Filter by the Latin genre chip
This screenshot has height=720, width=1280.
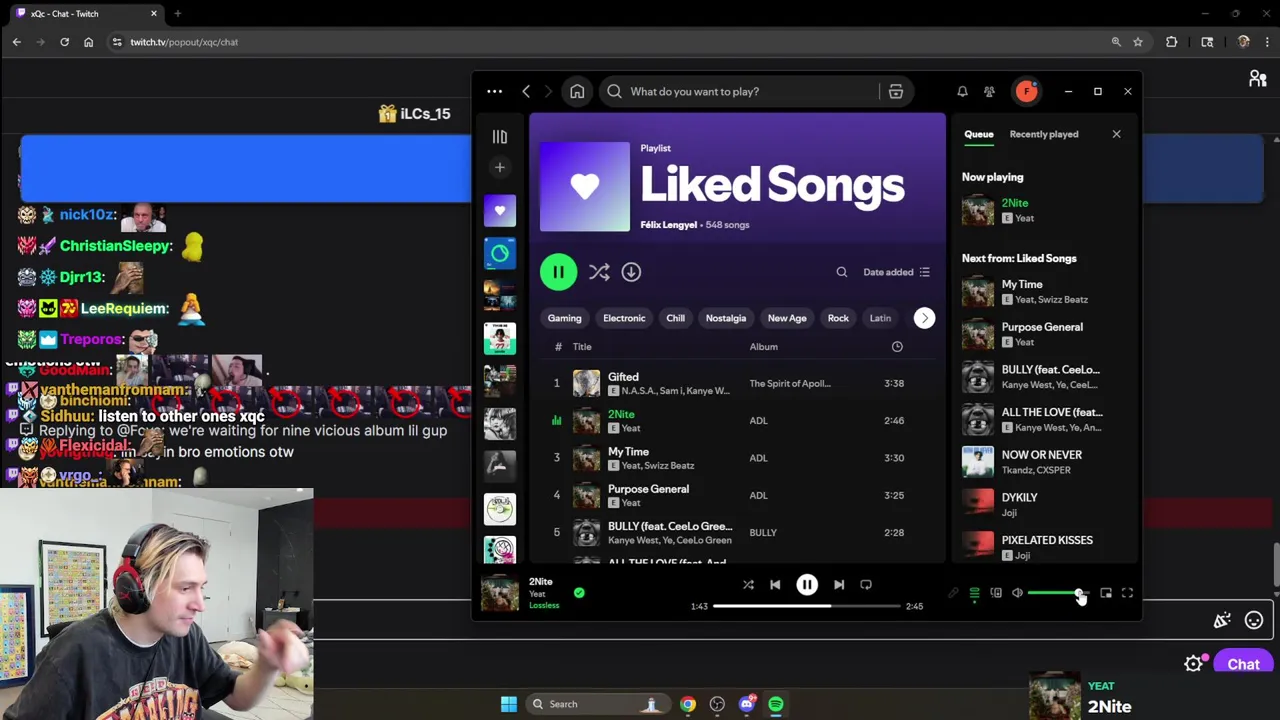(880, 318)
